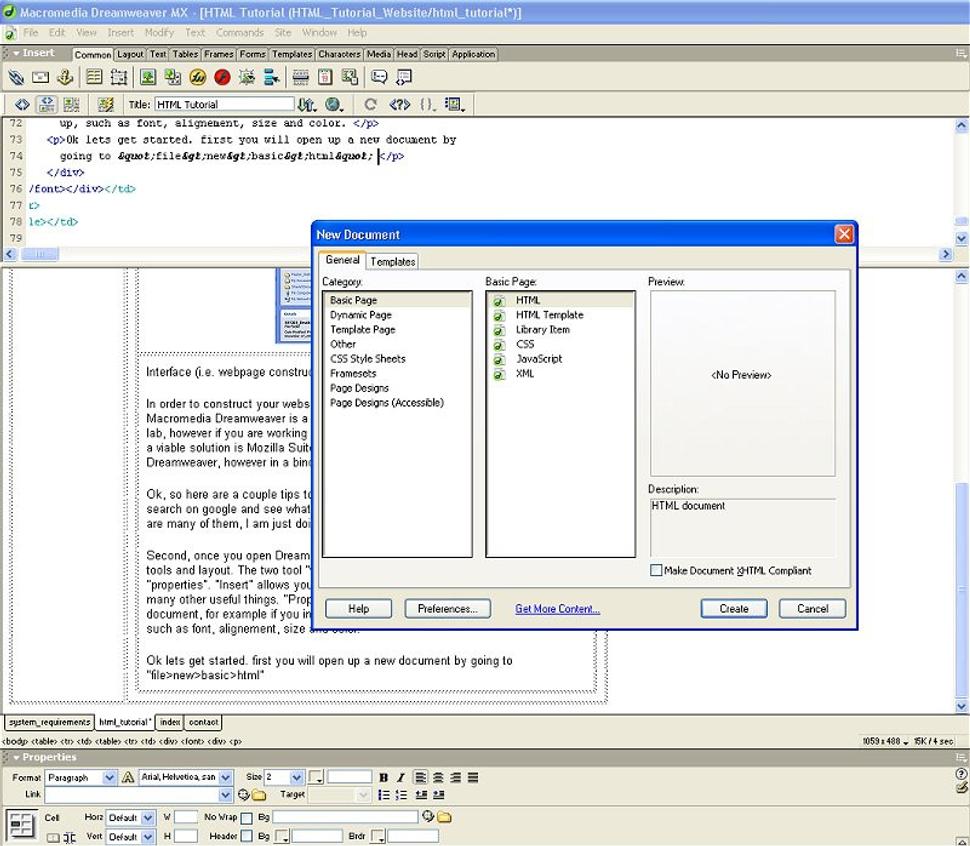The width and height of the screenshot is (970, 846).
Task: Insert Flash movie icon
Action: coord(222,77)
